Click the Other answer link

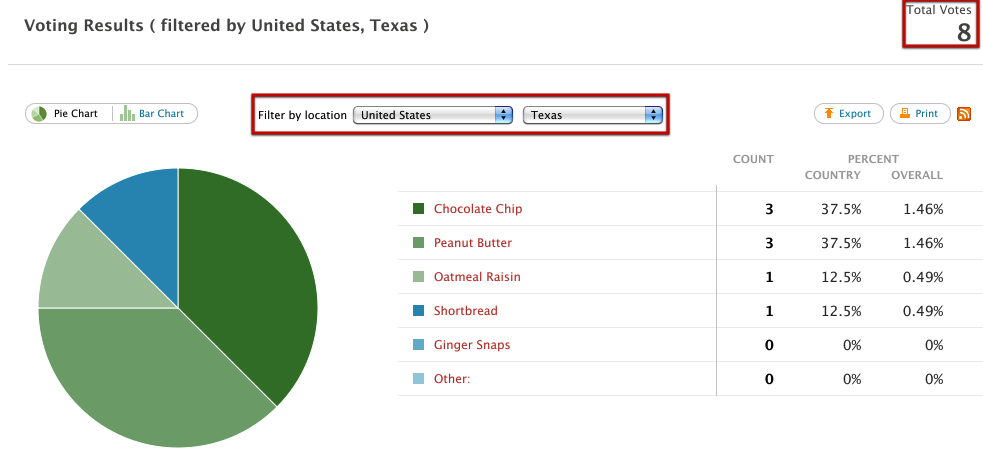pyautogui.click(x=452, y=379)
